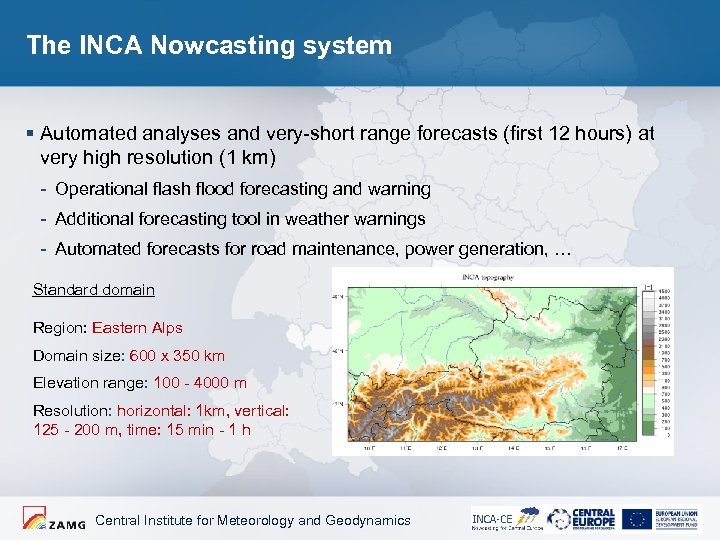Screen dimensions: 720x540
Task: Select the slide title 'The INCA Nowcasting system'
Action: 209,45
